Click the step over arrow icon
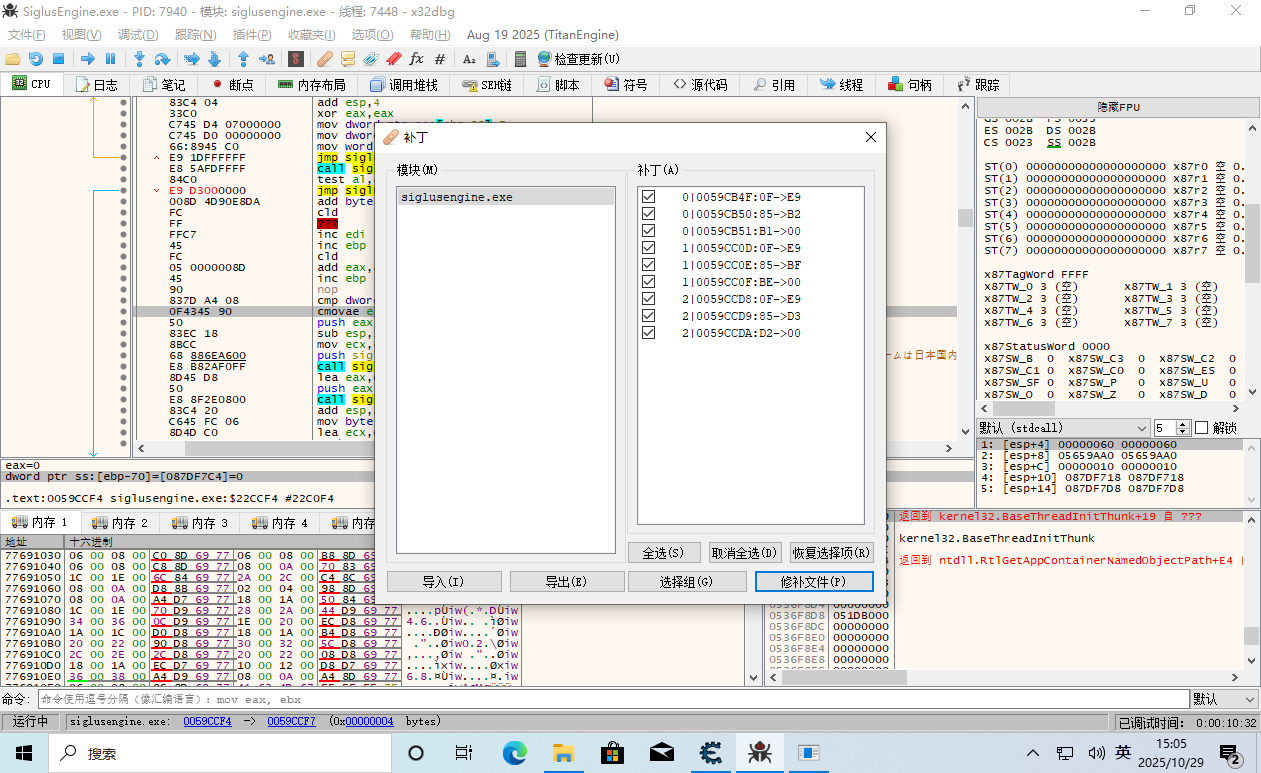The width and height of the screenshot is (1261, 773). pos(162,59)
